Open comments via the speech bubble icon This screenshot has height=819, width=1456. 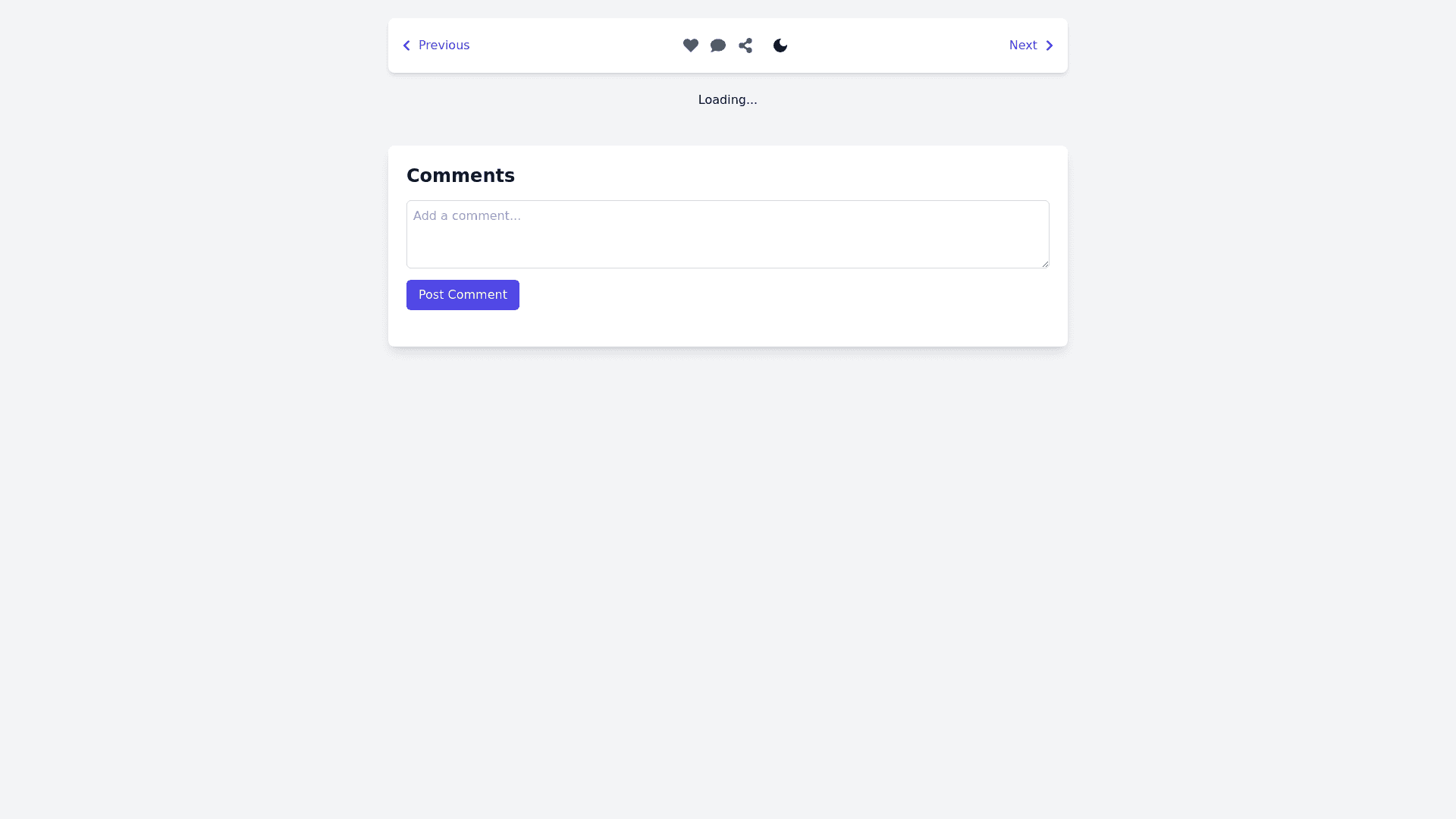click(717, 45)
